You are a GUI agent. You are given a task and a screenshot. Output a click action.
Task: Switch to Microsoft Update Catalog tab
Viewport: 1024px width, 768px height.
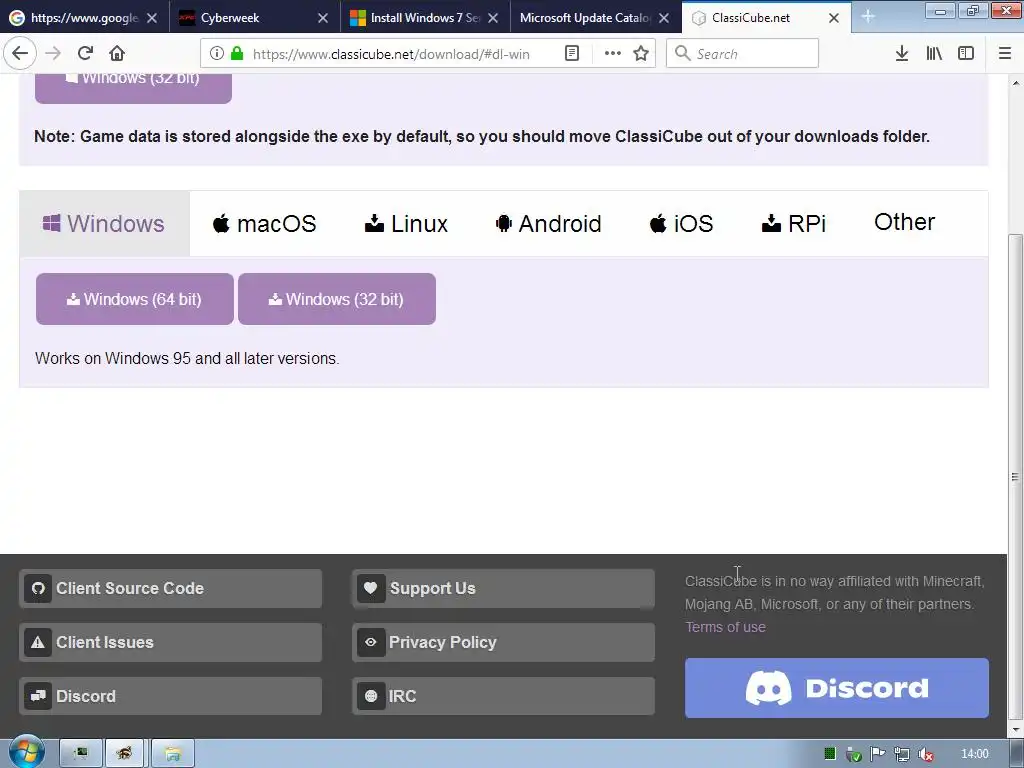point(595,18)
